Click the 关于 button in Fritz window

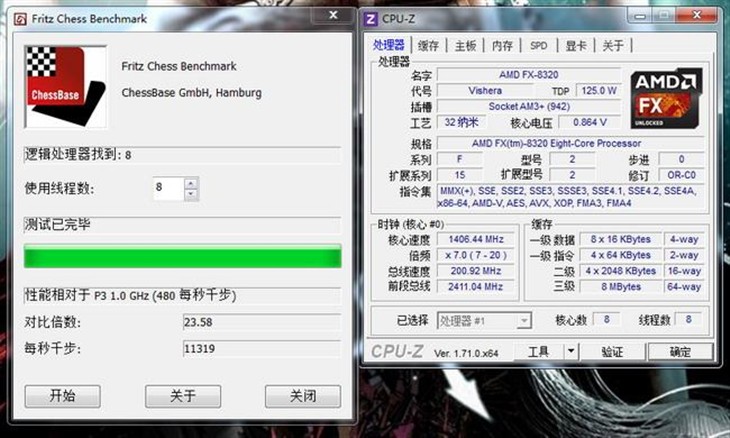click(182, 396)
